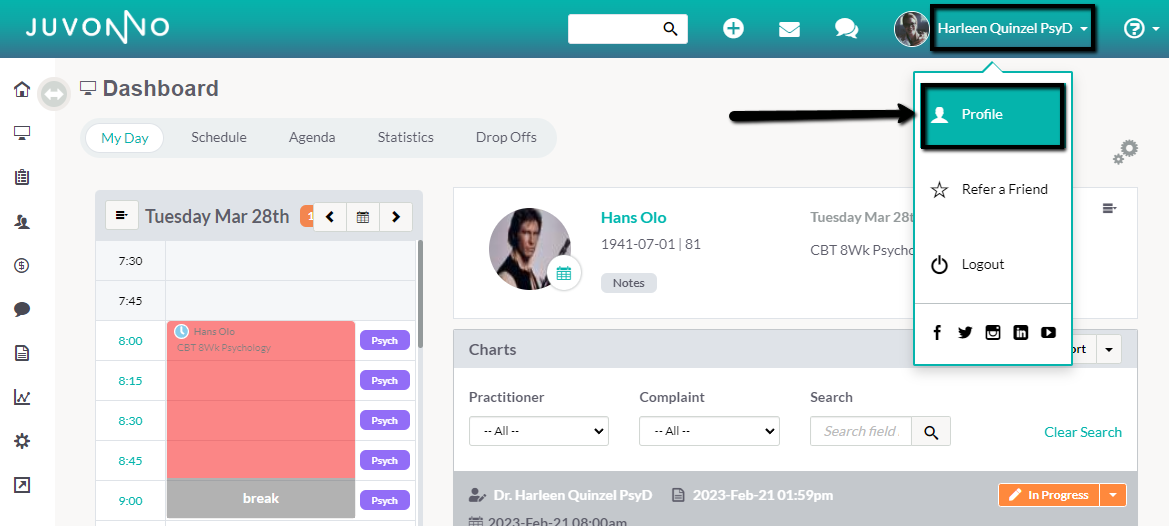
Task: Open the calendar date picker button
Action: 363,217
